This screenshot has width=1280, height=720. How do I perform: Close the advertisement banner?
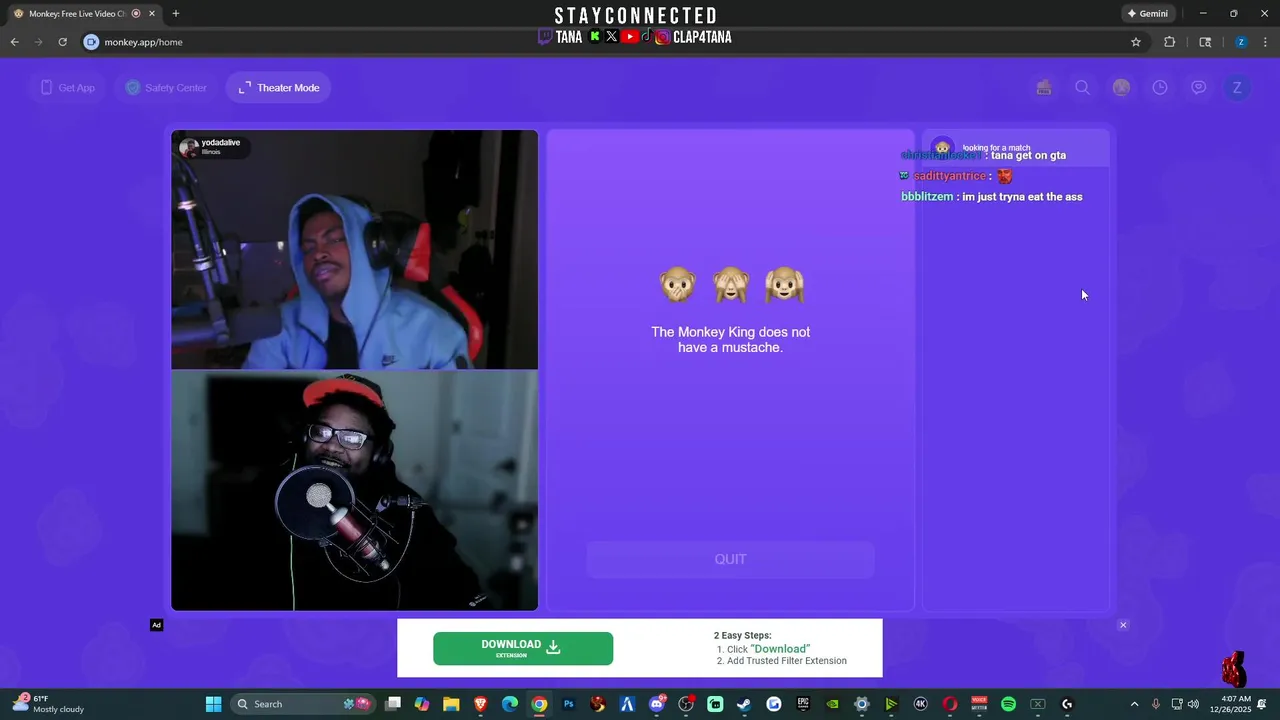coord(1123,625)
